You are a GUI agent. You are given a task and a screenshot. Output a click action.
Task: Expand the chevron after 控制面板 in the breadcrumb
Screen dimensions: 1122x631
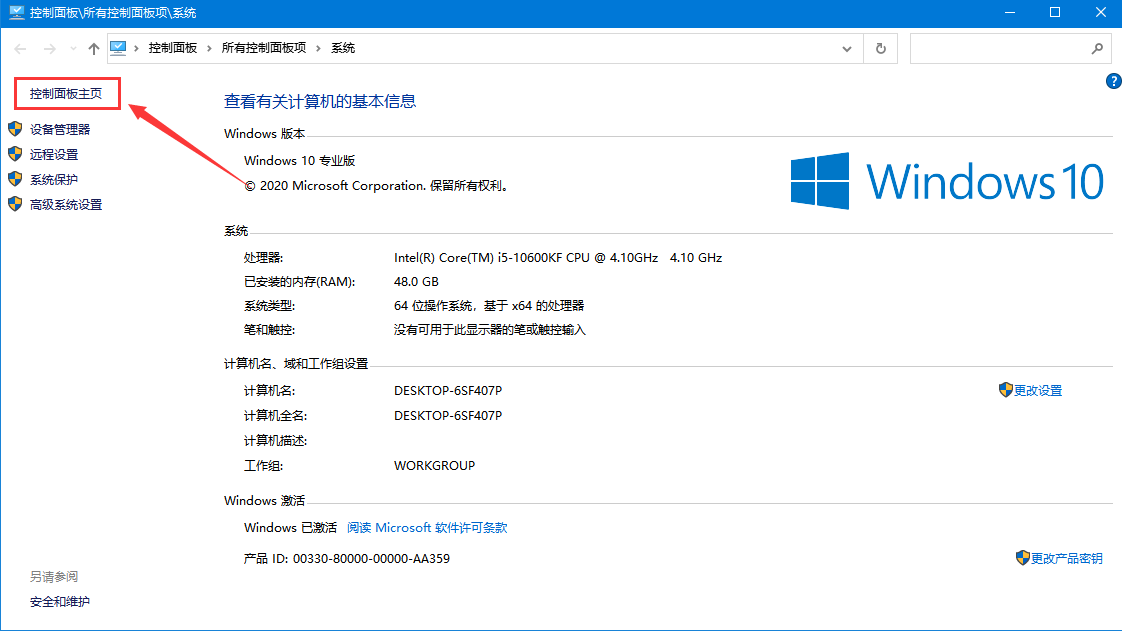pyautogui.click(x=208, y=48)
